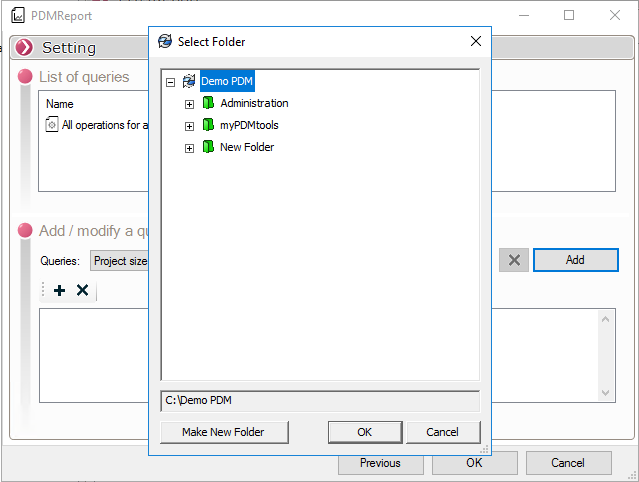Cancel the Select Folder dialog
The width and height of the screenshot is (639, 482).
point(442,432)
